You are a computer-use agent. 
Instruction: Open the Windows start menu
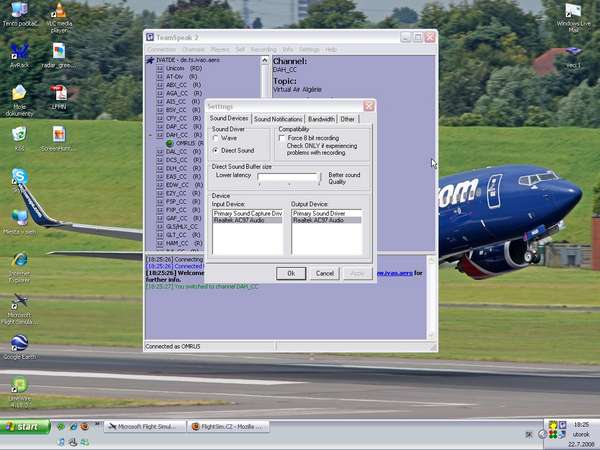25,427
